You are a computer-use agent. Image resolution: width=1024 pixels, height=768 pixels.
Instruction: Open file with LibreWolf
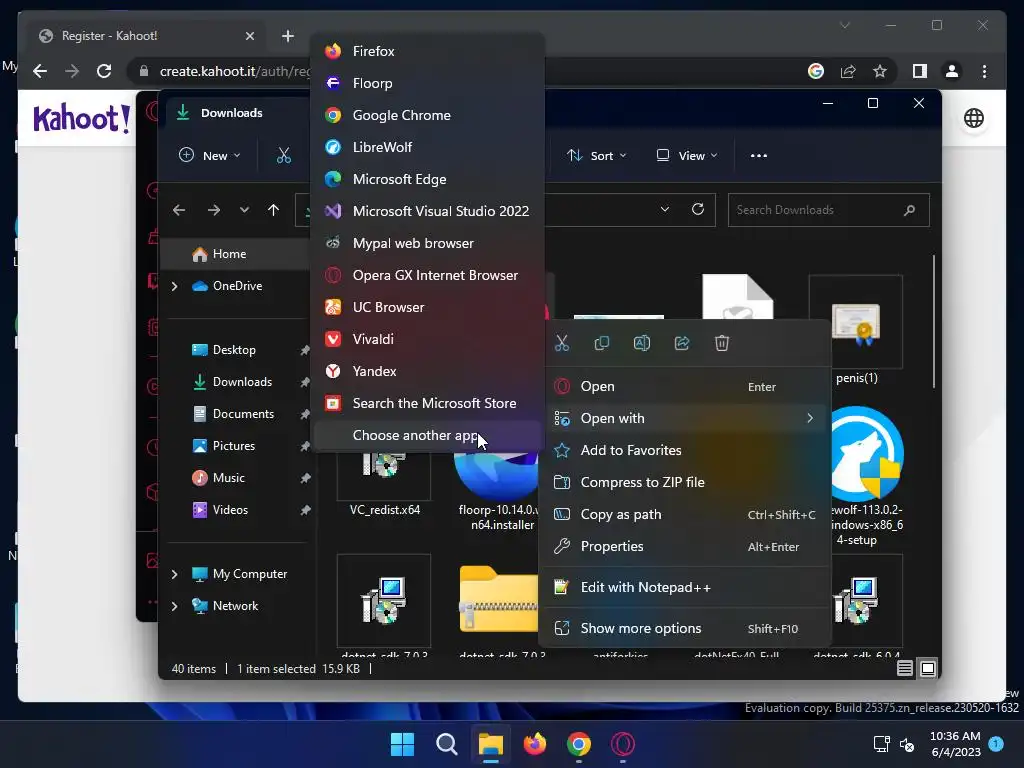pos(428,147)
